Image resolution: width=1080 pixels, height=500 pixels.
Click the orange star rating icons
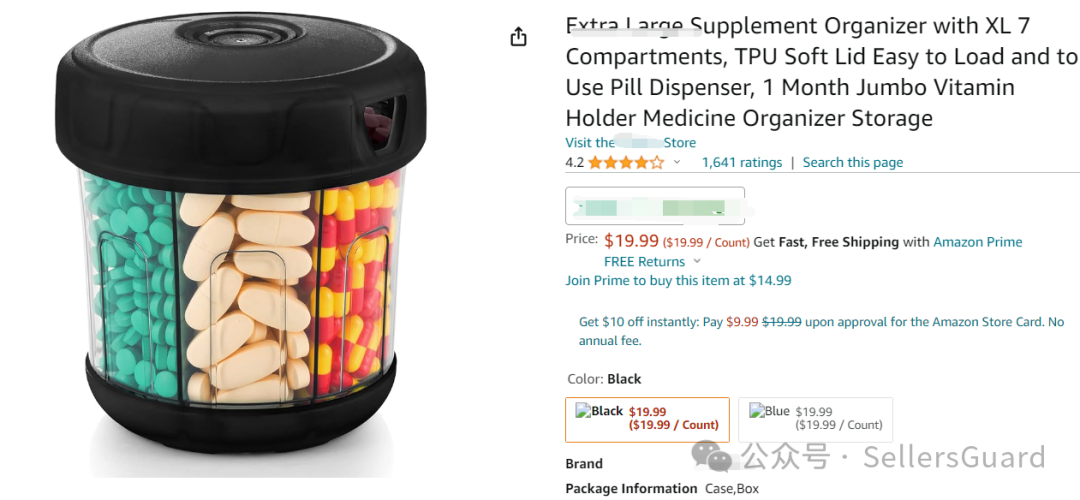coord(626,163)
